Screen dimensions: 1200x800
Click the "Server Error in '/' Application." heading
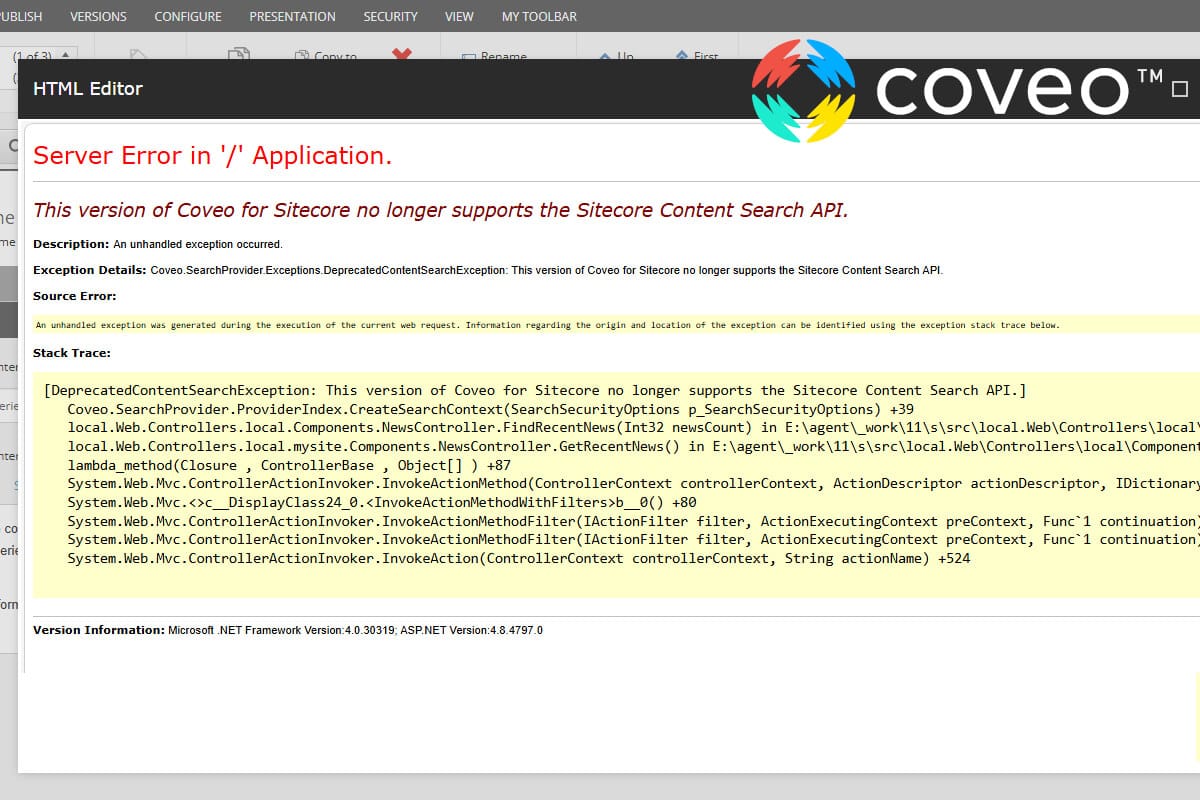(213, 155)
